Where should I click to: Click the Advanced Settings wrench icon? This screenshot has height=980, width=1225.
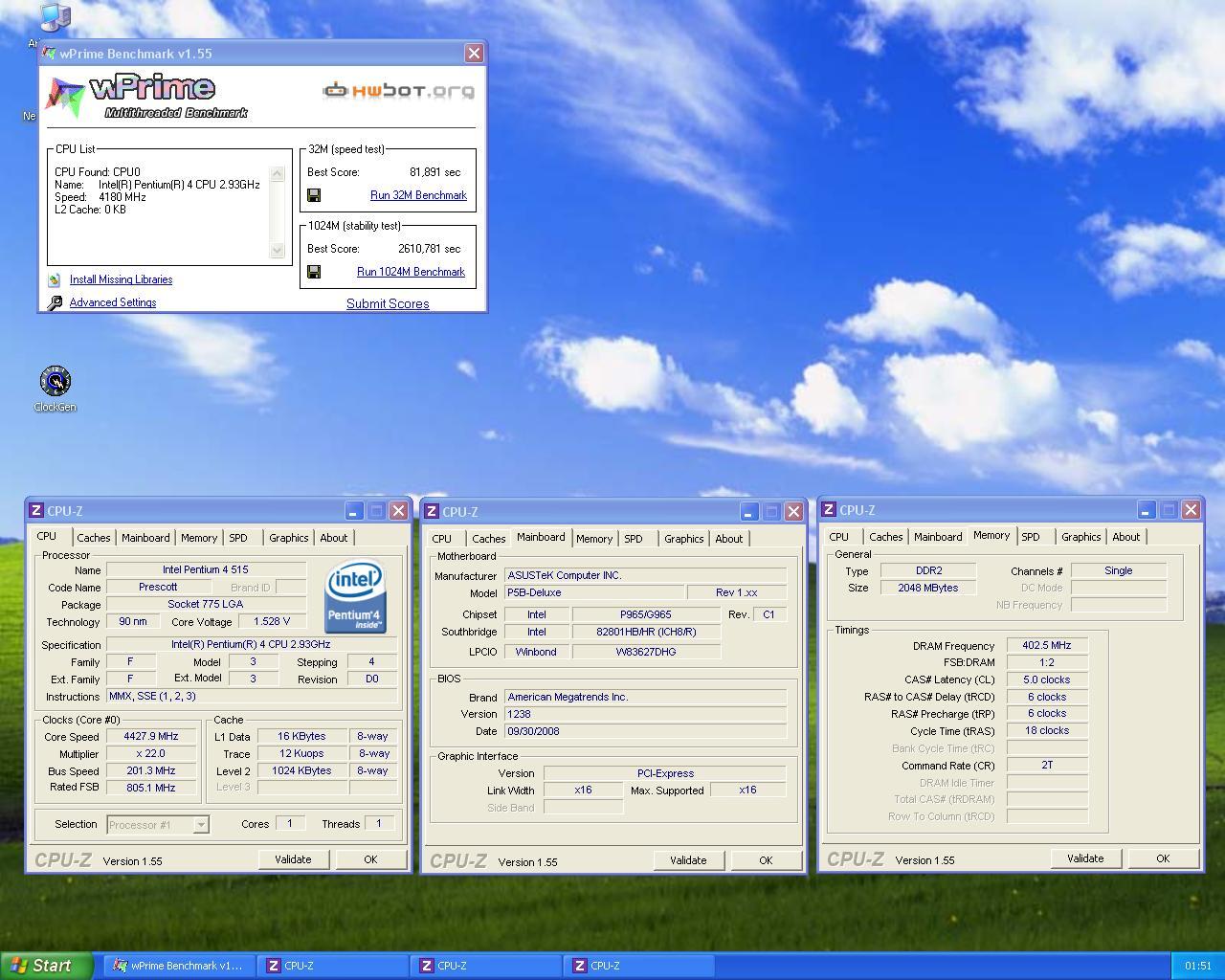click(55, 302)
